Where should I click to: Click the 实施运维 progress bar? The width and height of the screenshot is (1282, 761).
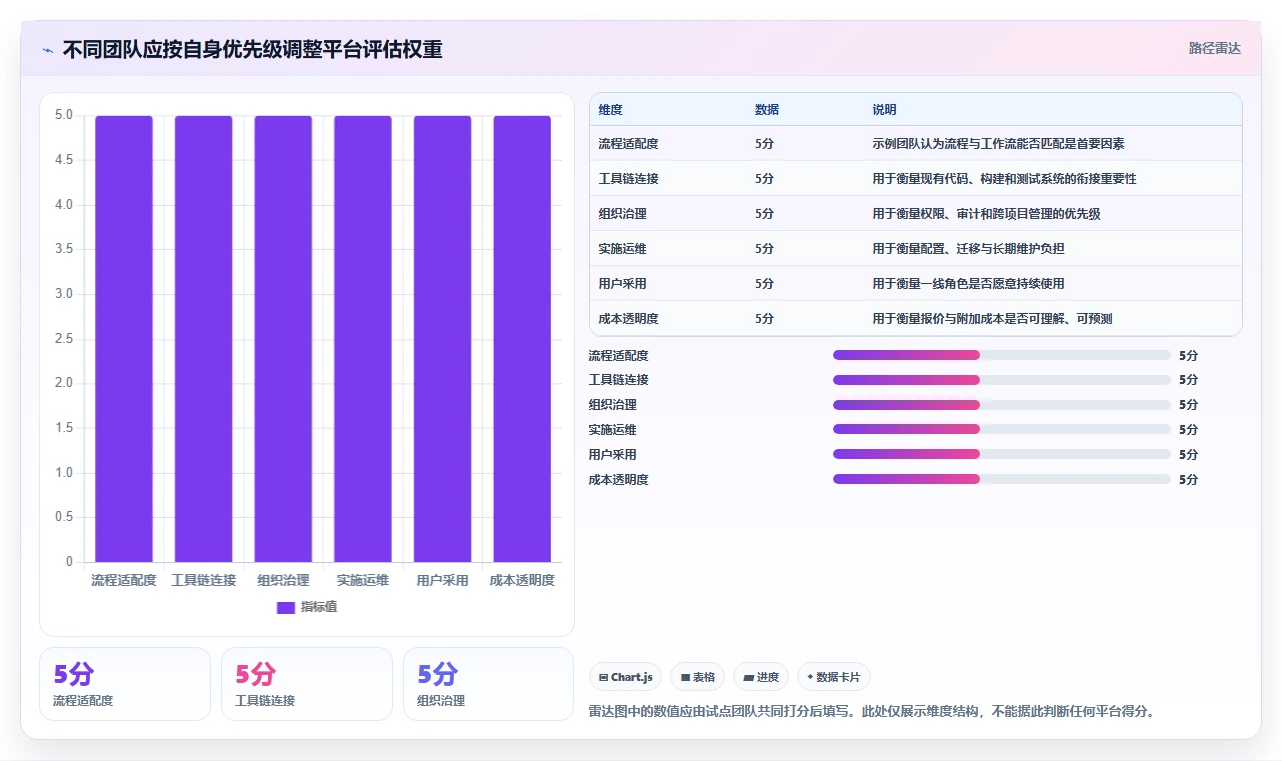click(x=1001, y=429)
